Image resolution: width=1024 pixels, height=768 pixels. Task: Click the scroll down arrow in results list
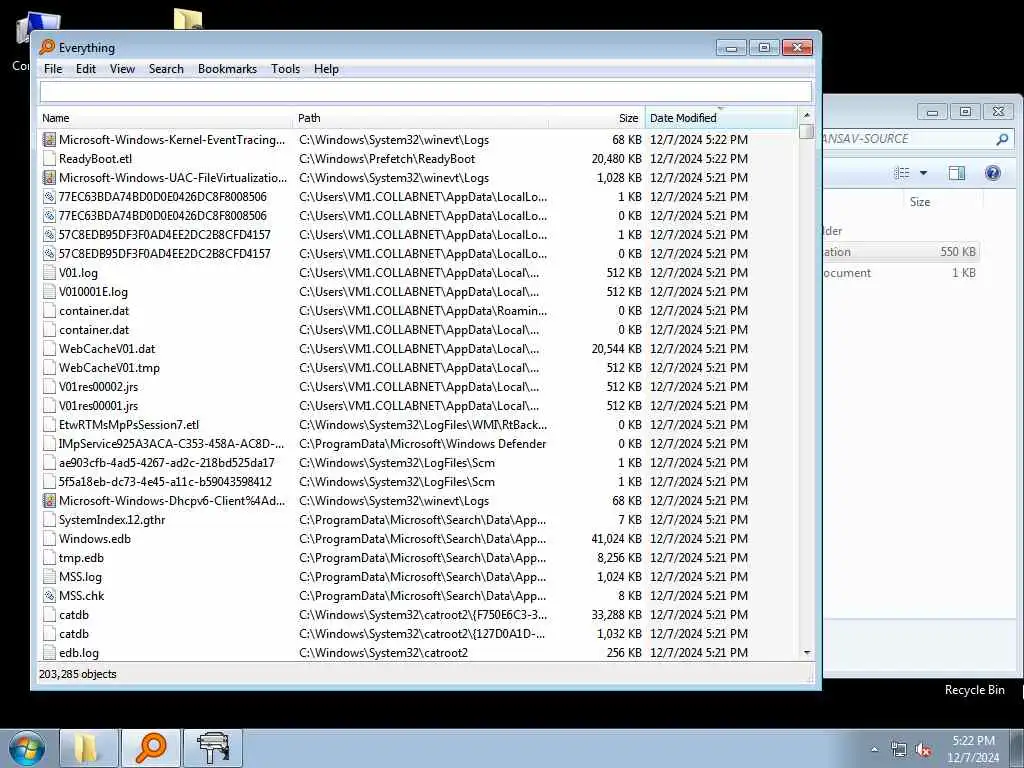[x=807, y=652]
